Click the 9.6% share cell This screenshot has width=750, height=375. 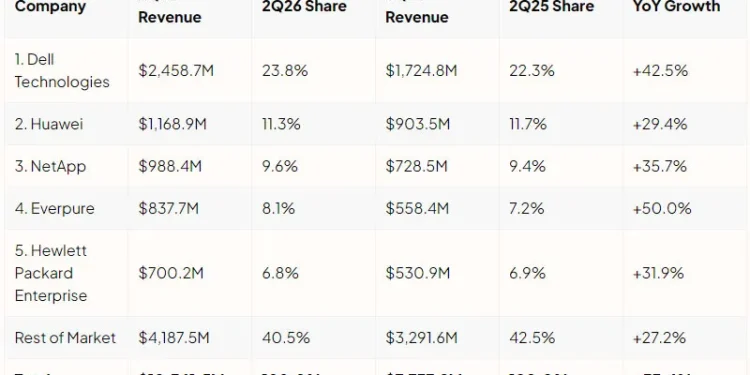coord(280,166)
